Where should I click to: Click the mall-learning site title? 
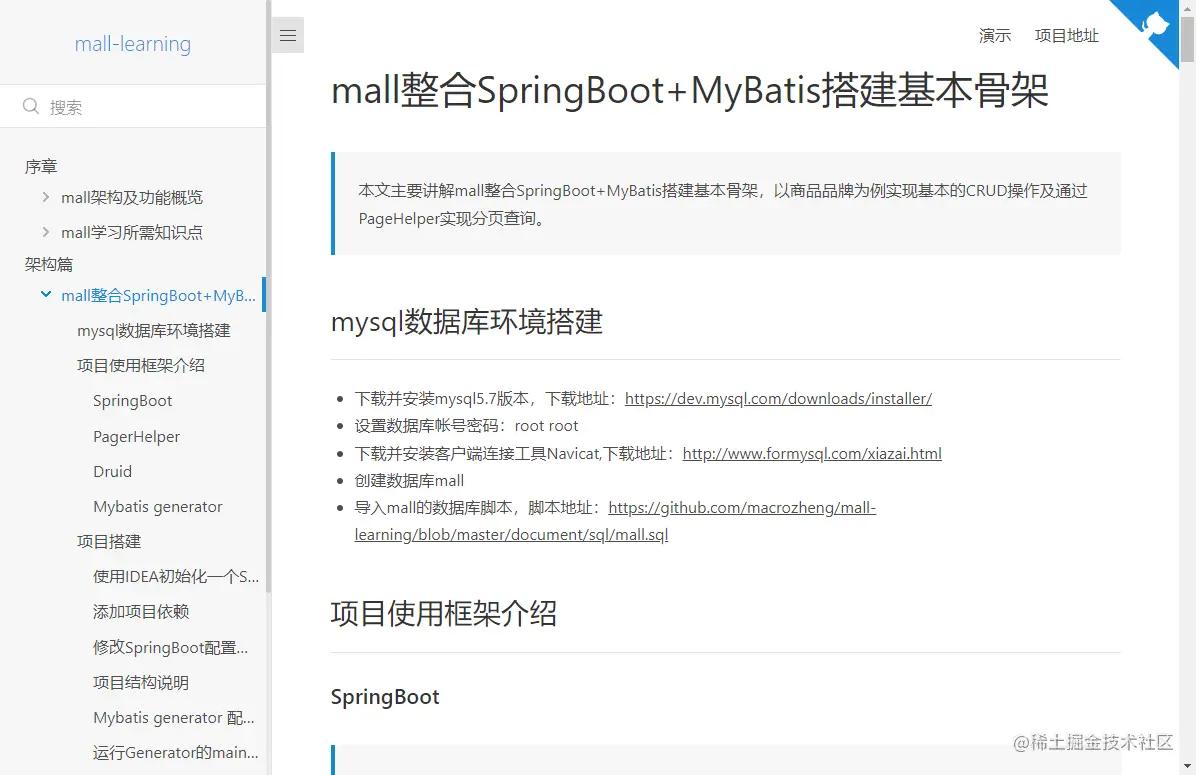[133, 43]
